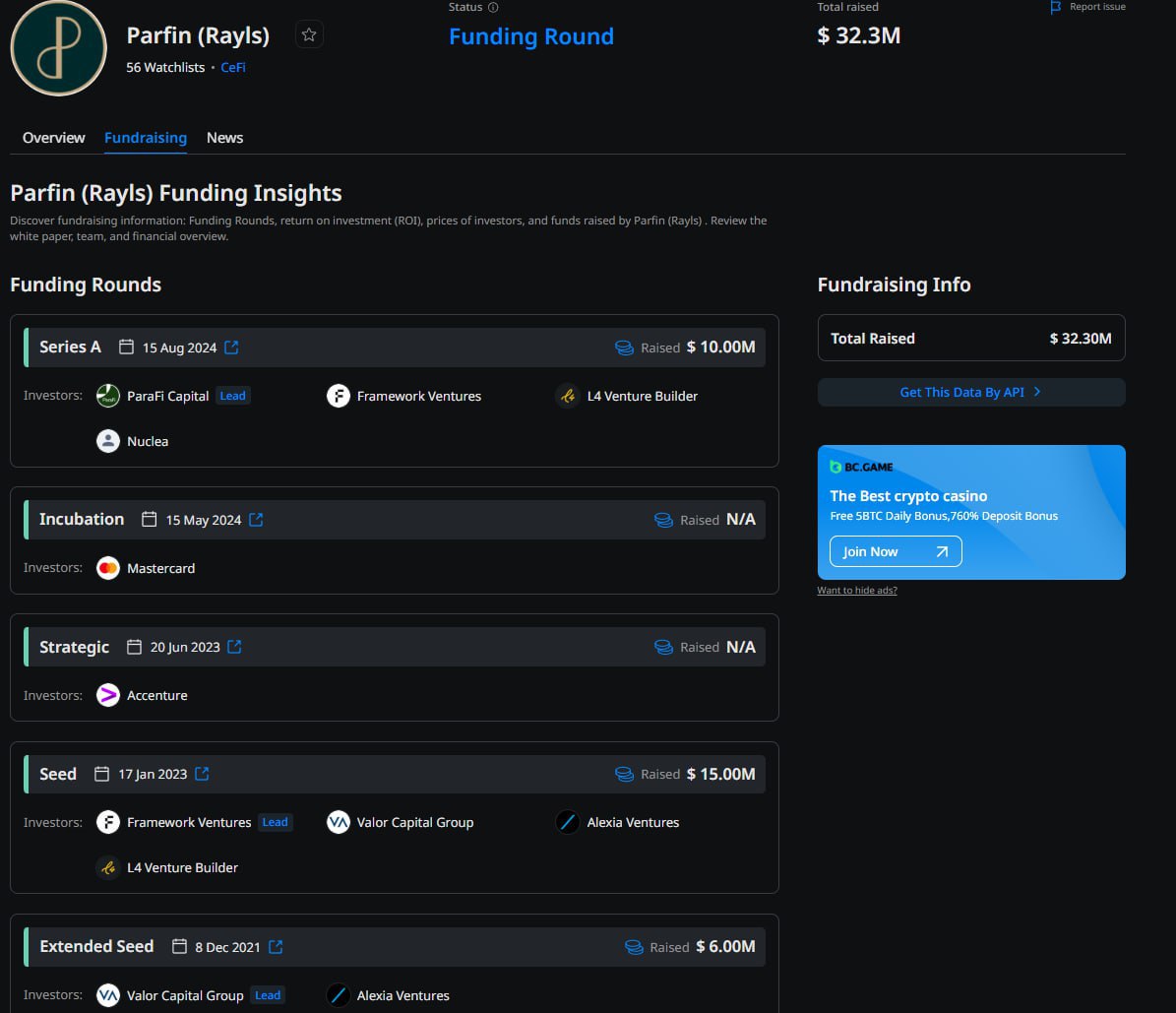Click the Status info icon
The image size is (1176, 1013).
tap(493, 8)
